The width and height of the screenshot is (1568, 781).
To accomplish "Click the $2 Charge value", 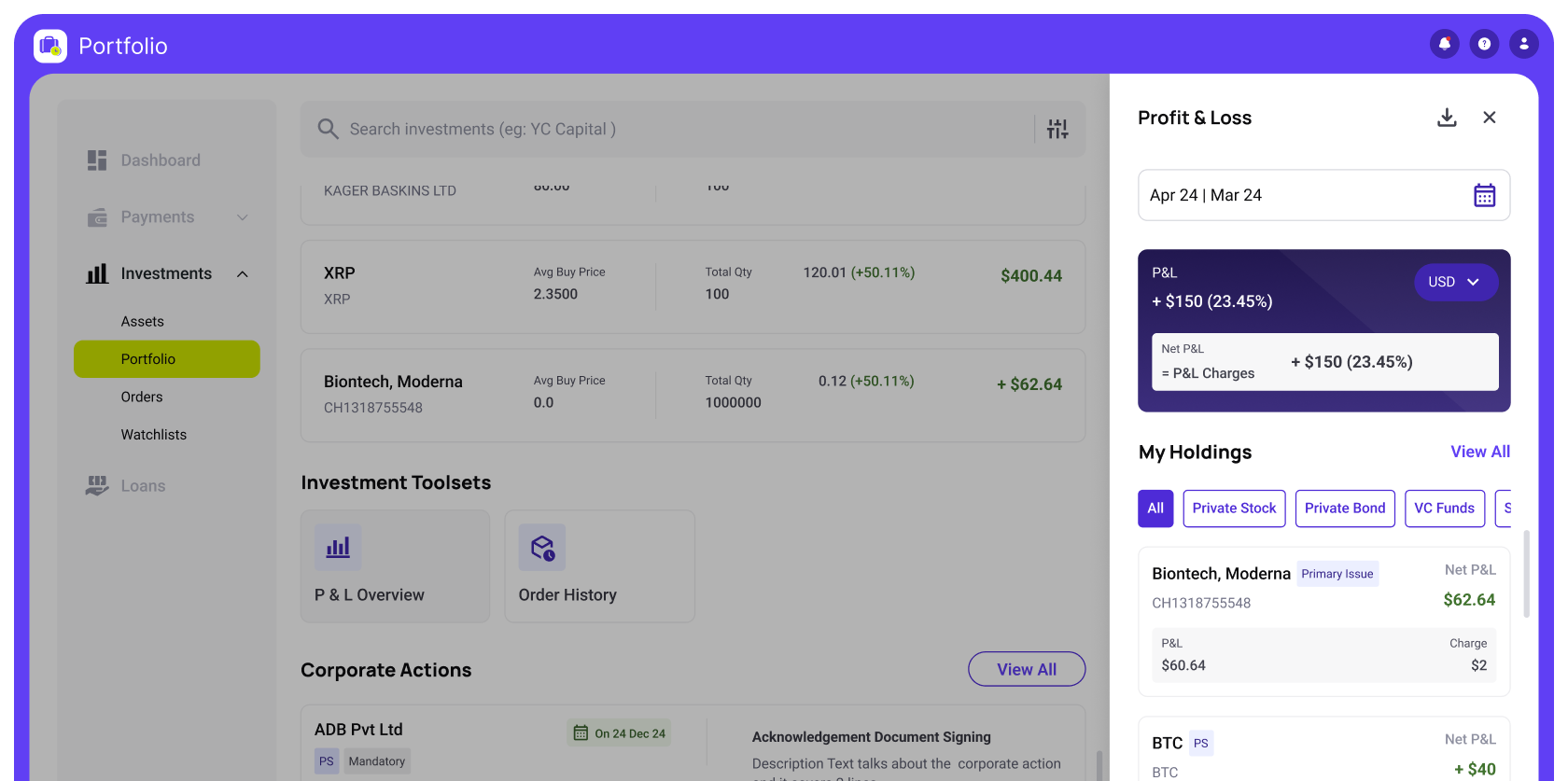I will (x=1478, y=665).
